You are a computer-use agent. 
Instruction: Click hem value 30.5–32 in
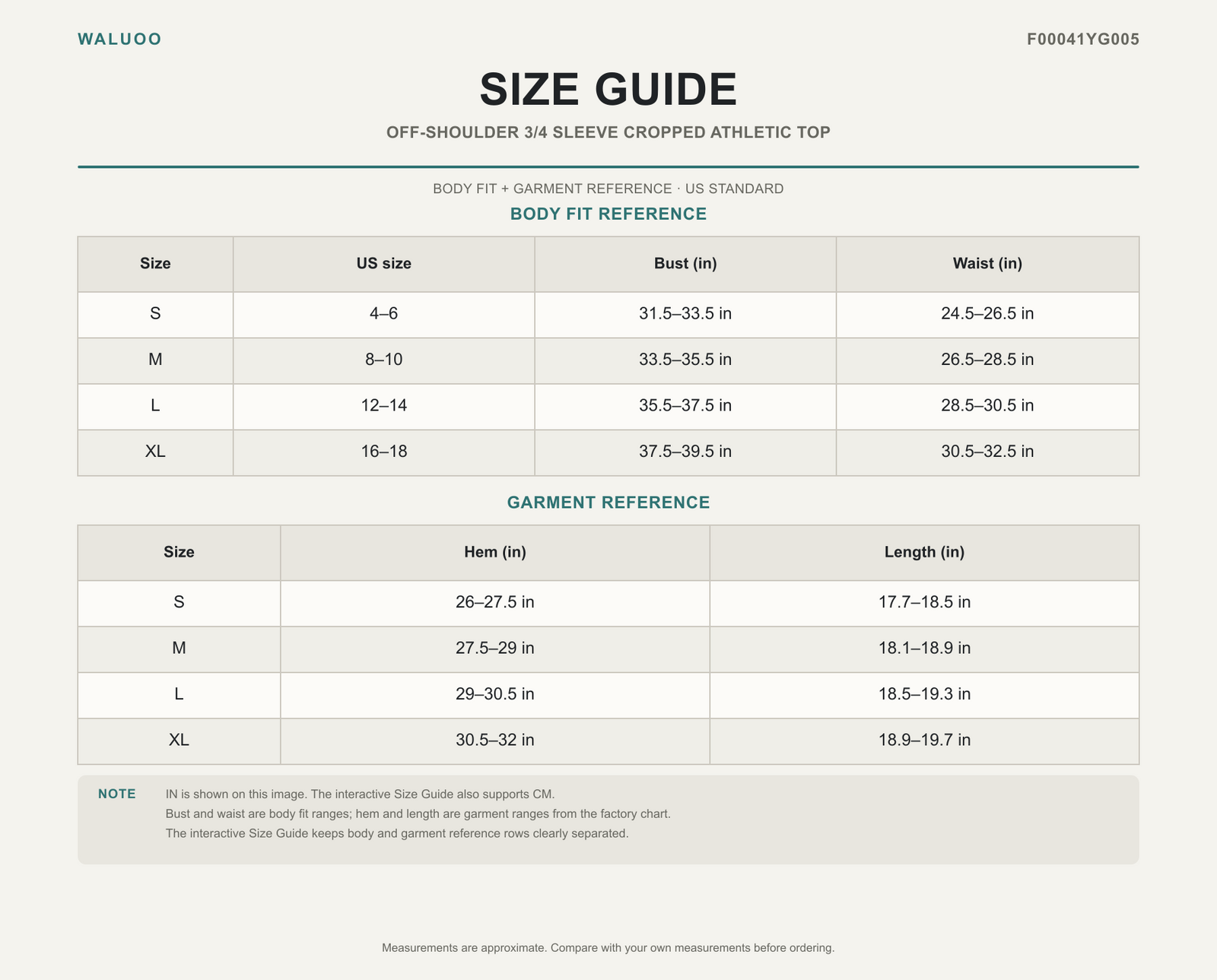pyautogui.click(x=495, y=740)
